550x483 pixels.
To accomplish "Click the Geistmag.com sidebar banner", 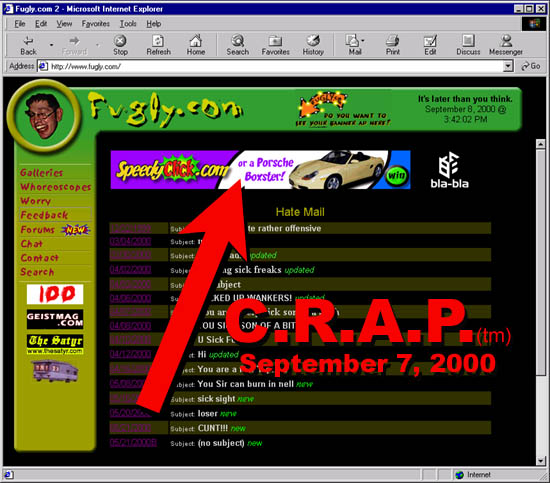I will click(x=55, y=319).
